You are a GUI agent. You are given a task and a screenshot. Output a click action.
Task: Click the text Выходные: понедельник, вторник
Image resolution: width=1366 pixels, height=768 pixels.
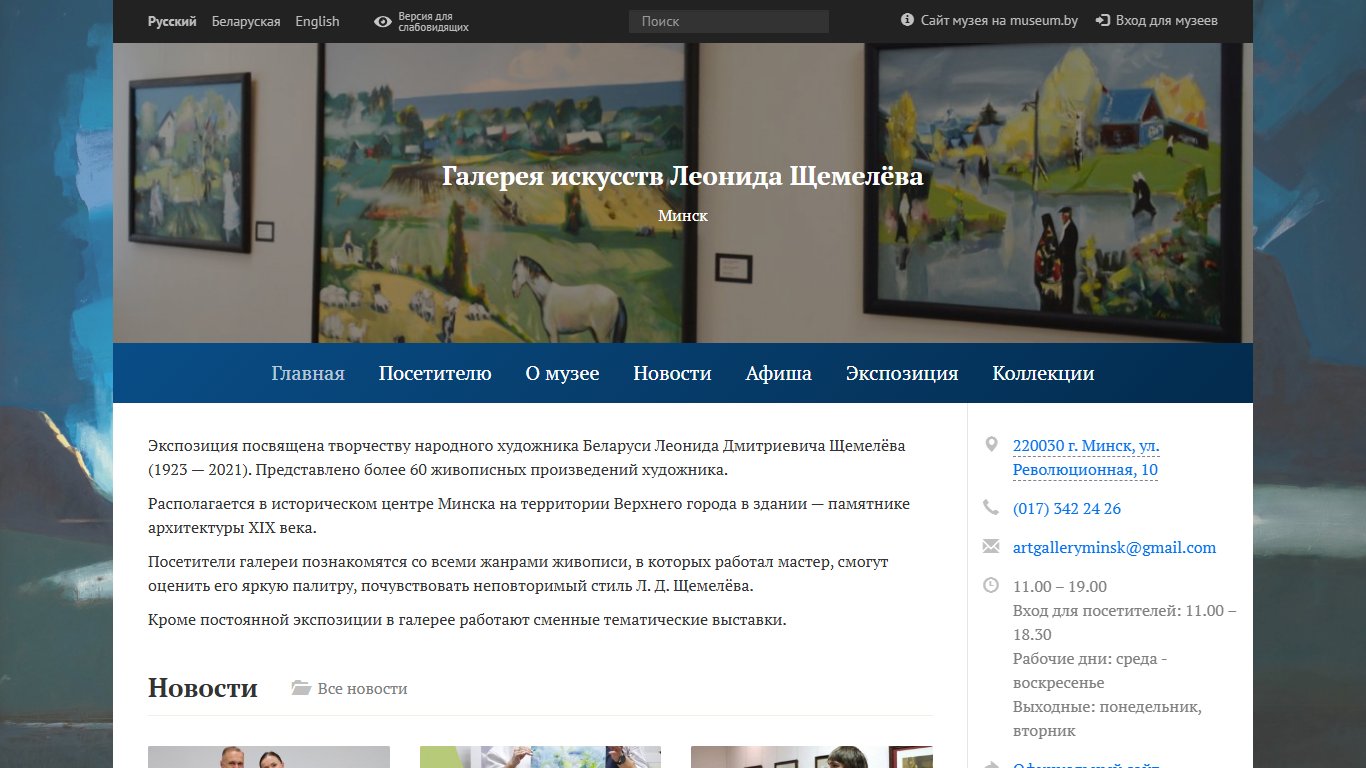[x=1107, y=719]
